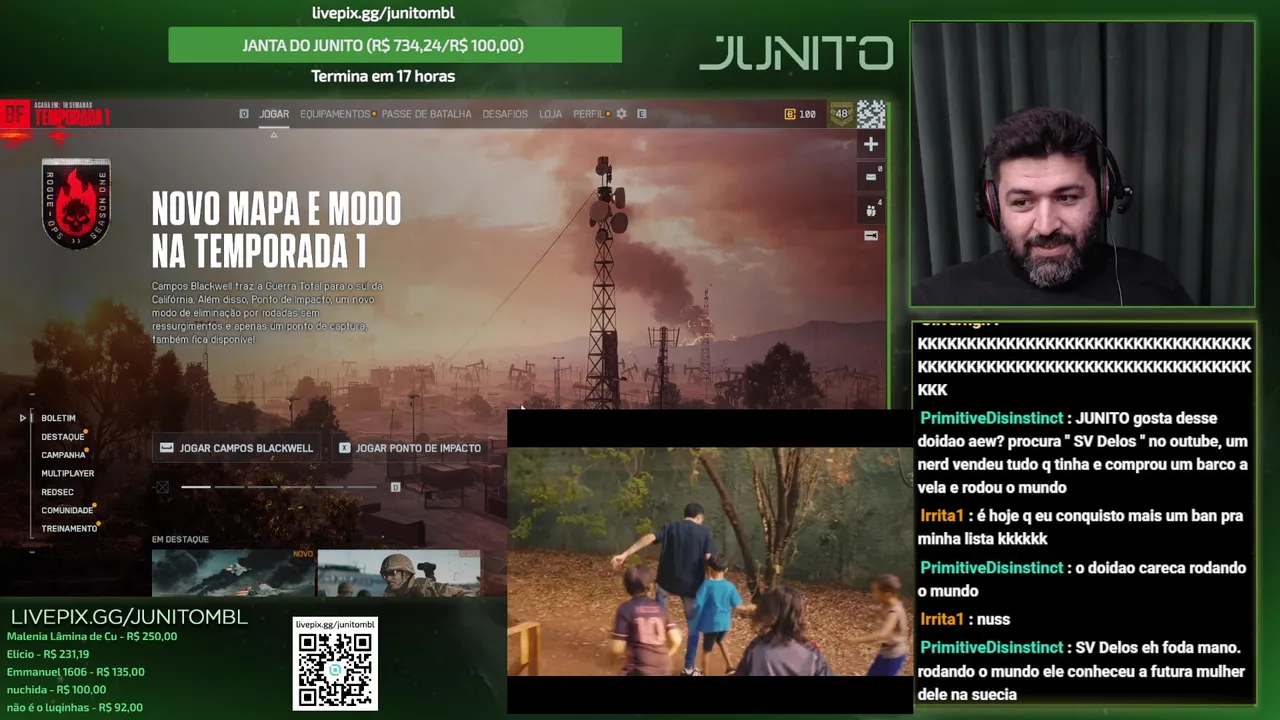Click the streamer webcam feed
Image resolution: width=1280 pixels, height=720 pixels.
(x=1082, y=164)
